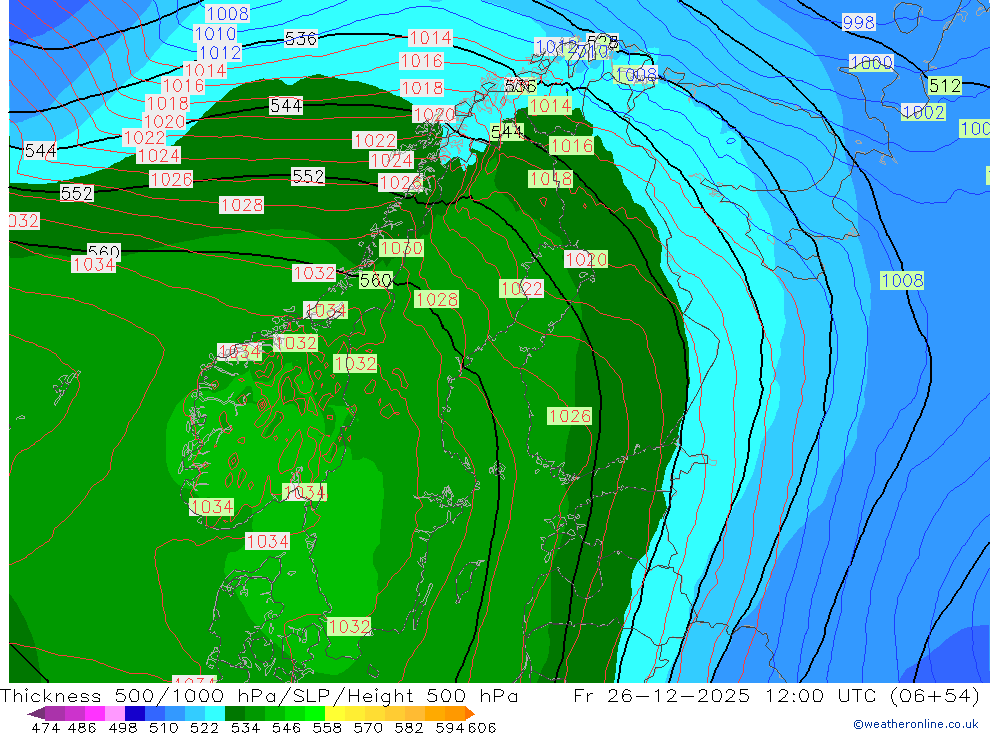Click the 510 legend value
The width and height of the screenshot is (1000, 733).
point(163,727)
